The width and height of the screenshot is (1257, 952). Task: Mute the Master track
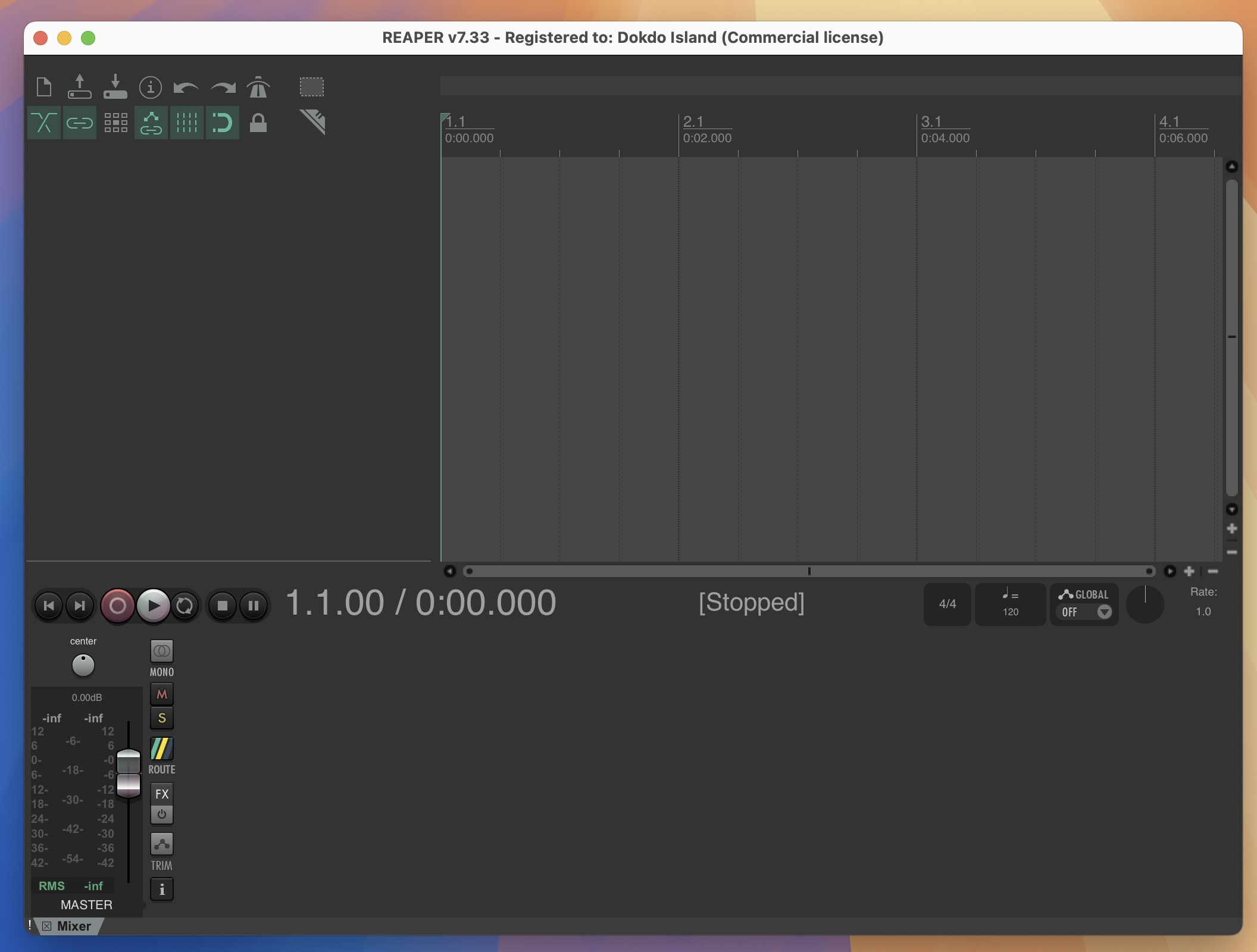161,694
